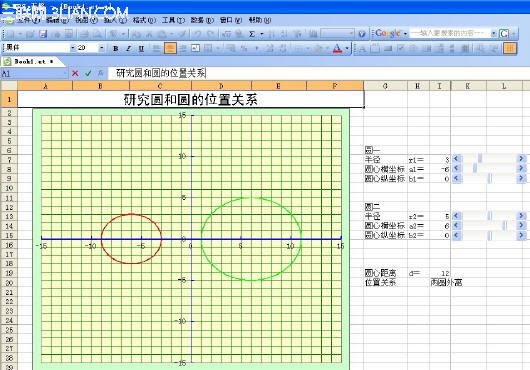Open the 数据 (Data) menu

pyautogui.click(x=202, y=20)
